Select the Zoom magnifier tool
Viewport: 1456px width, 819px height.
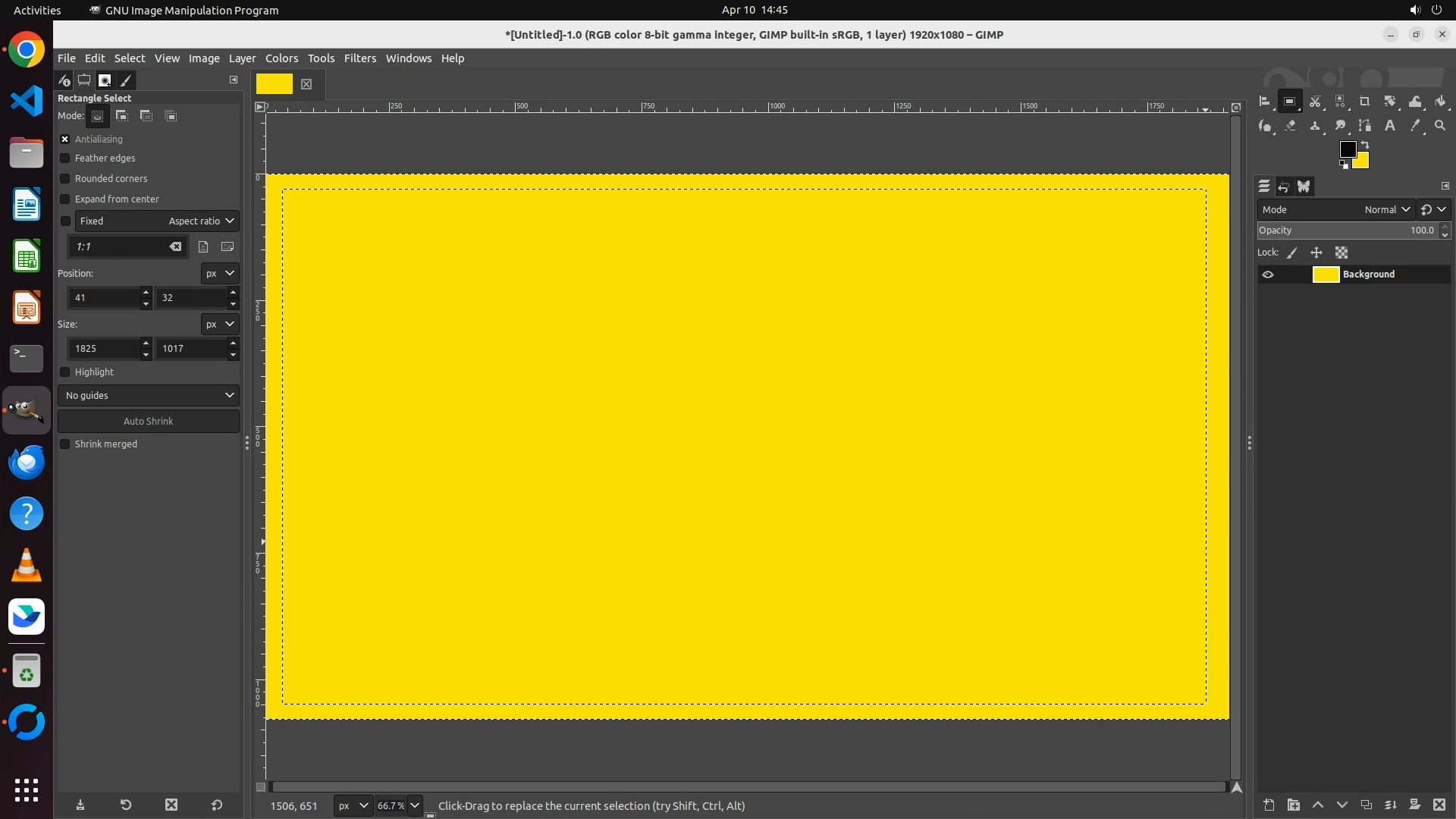[x=1440, y=126]
